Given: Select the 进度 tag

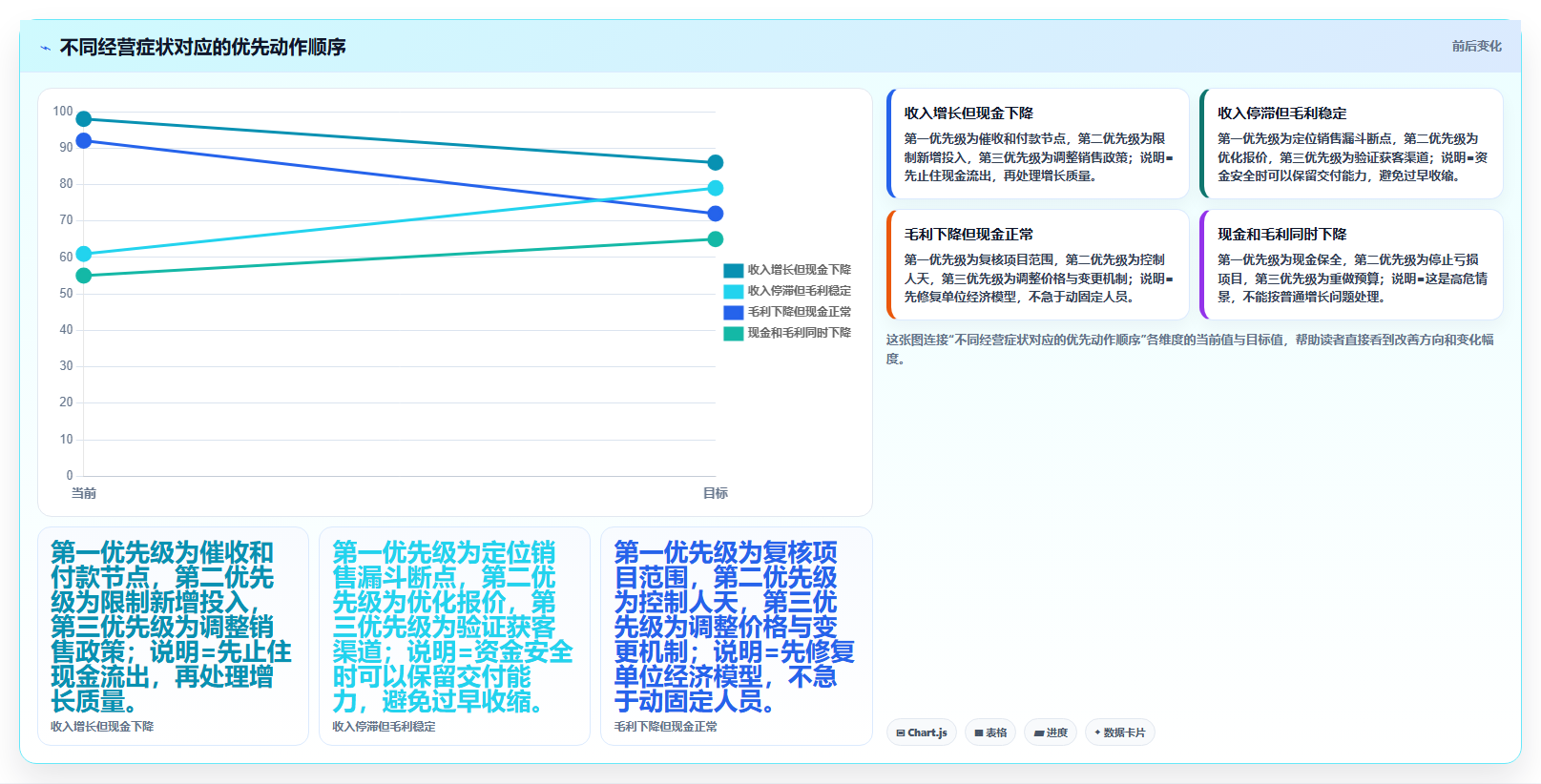Looking at the screenshot, I should pos(1051,732).
